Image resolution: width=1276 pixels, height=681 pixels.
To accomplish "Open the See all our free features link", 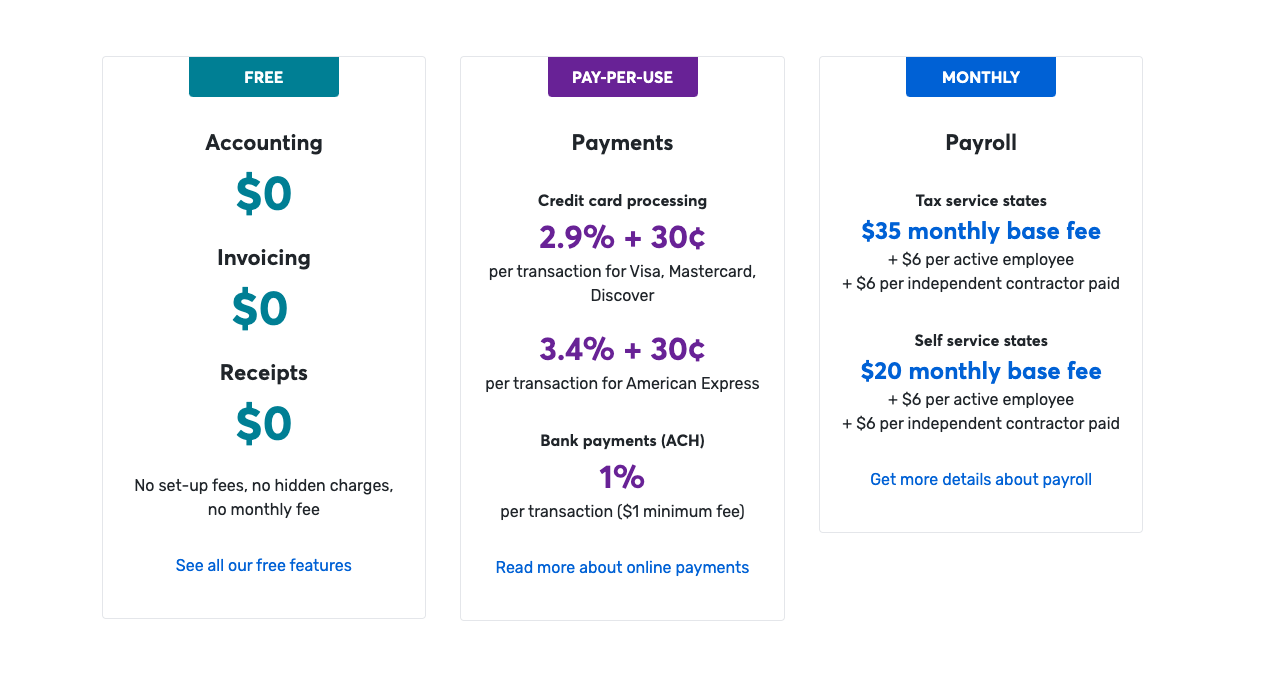I will (264, 565).
